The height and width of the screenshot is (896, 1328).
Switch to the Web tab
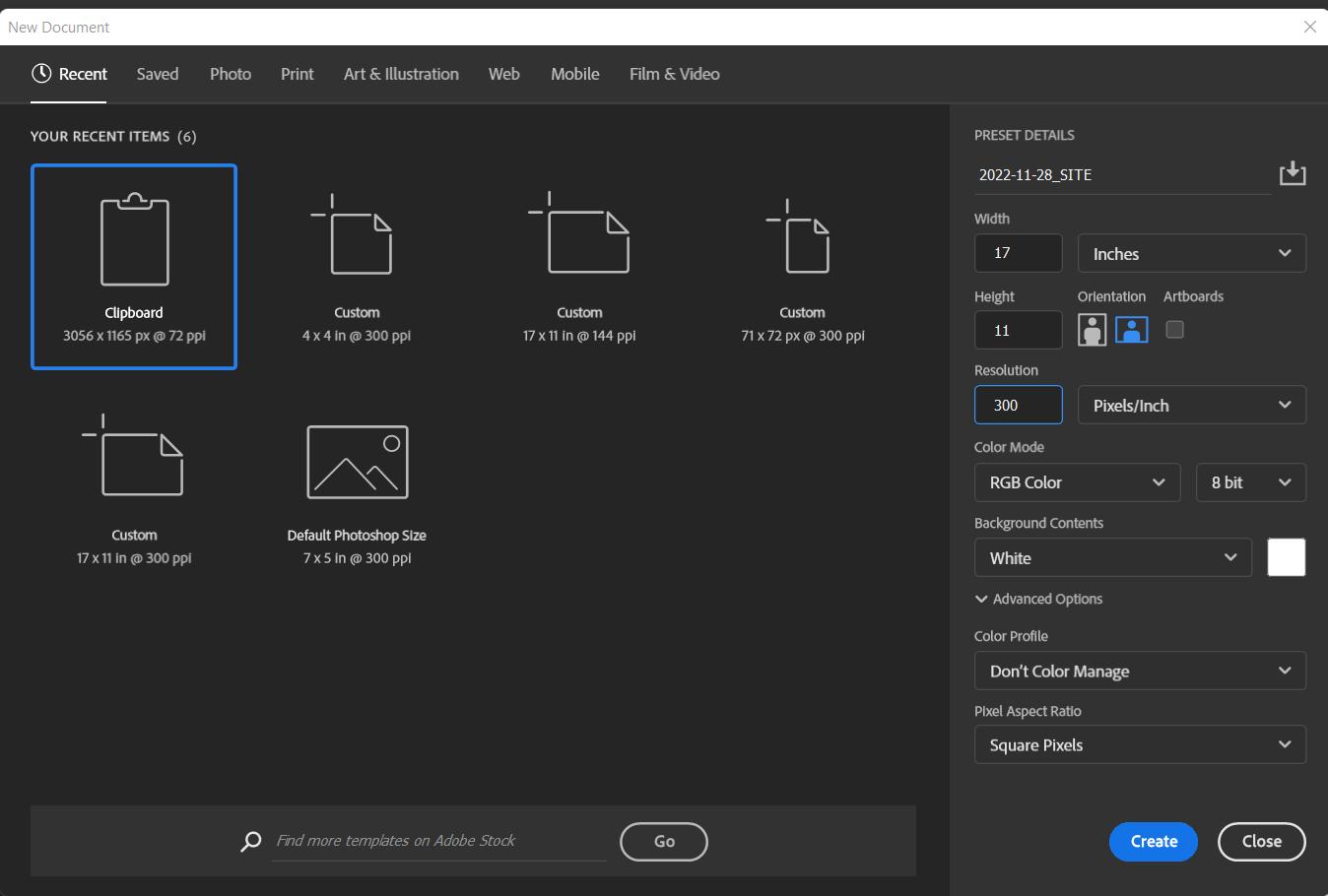click(x=504, y=74)
